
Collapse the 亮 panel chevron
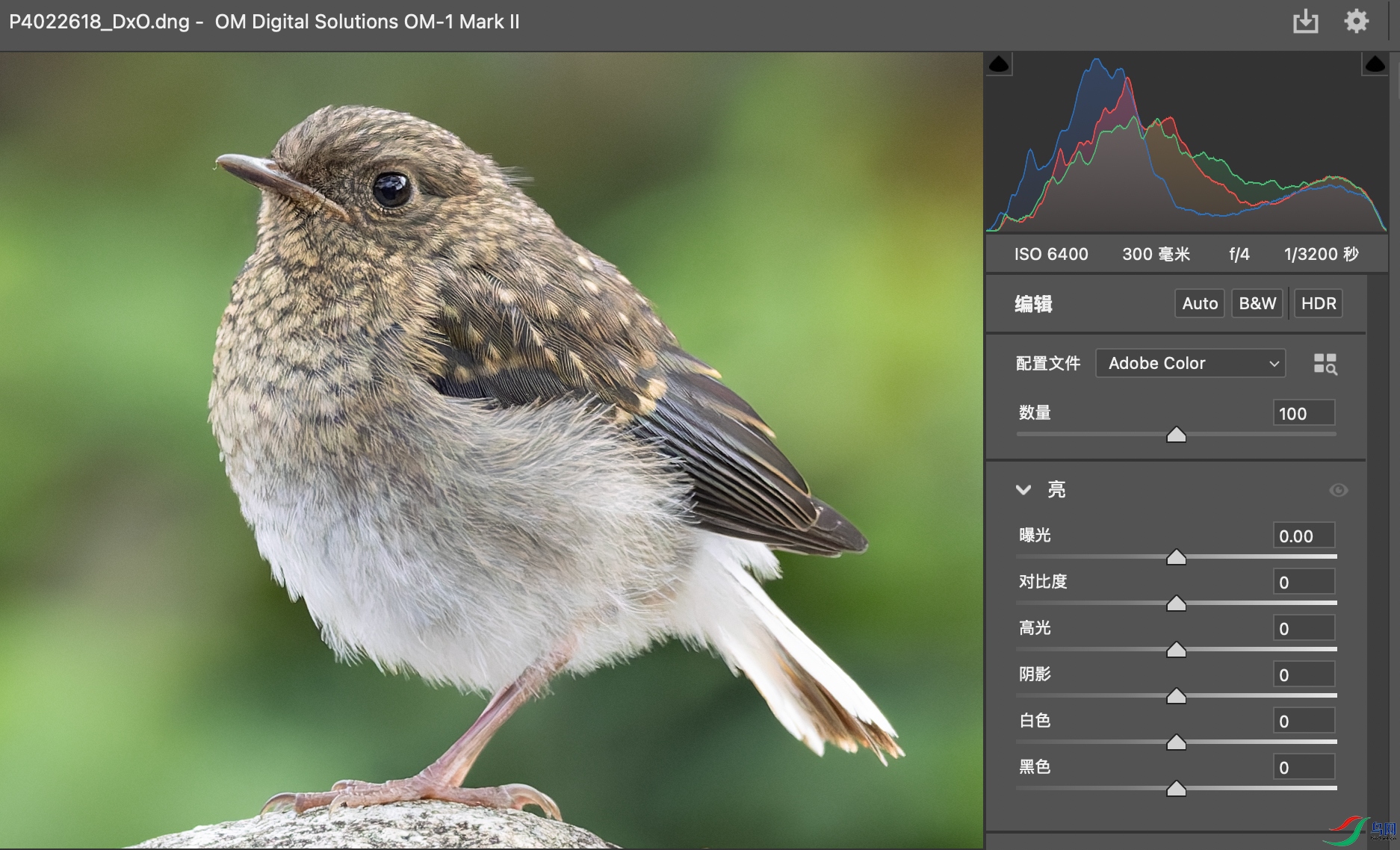[x=1023, y=490]
